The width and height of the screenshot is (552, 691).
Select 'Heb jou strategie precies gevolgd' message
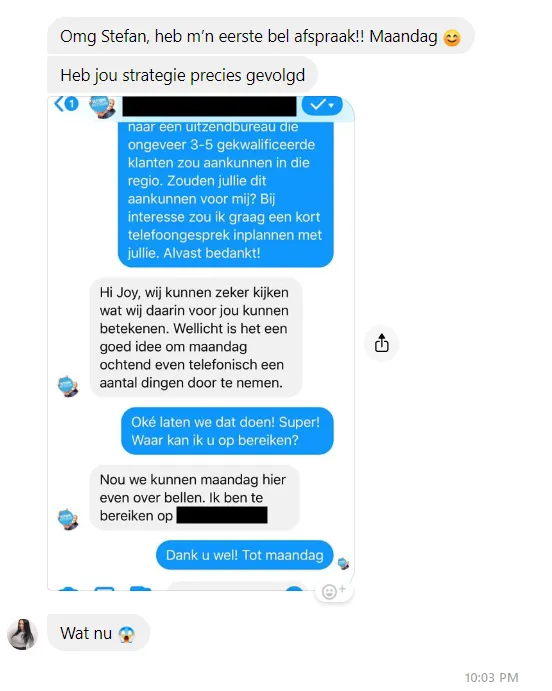pos(182,75)
